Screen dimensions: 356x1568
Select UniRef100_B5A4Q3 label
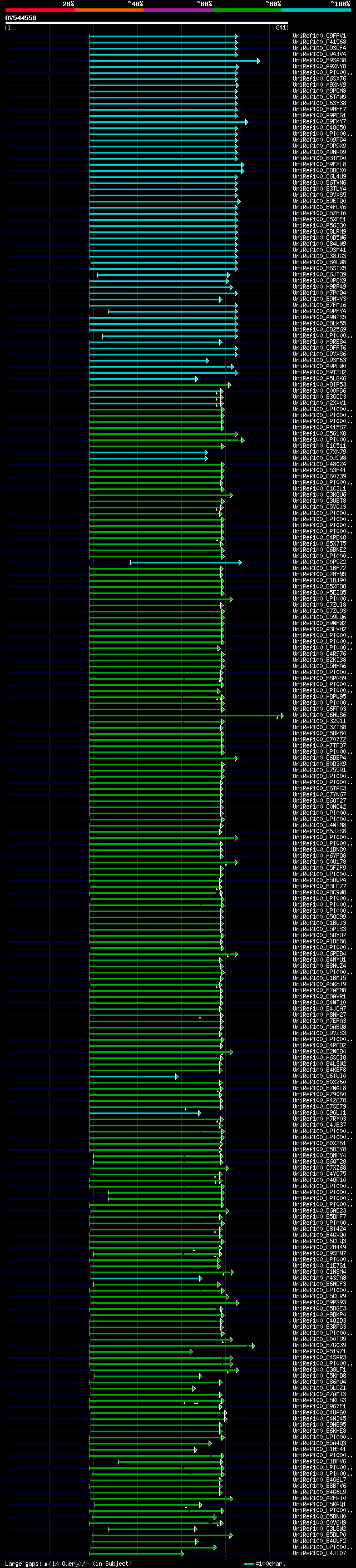(319, 1443)
